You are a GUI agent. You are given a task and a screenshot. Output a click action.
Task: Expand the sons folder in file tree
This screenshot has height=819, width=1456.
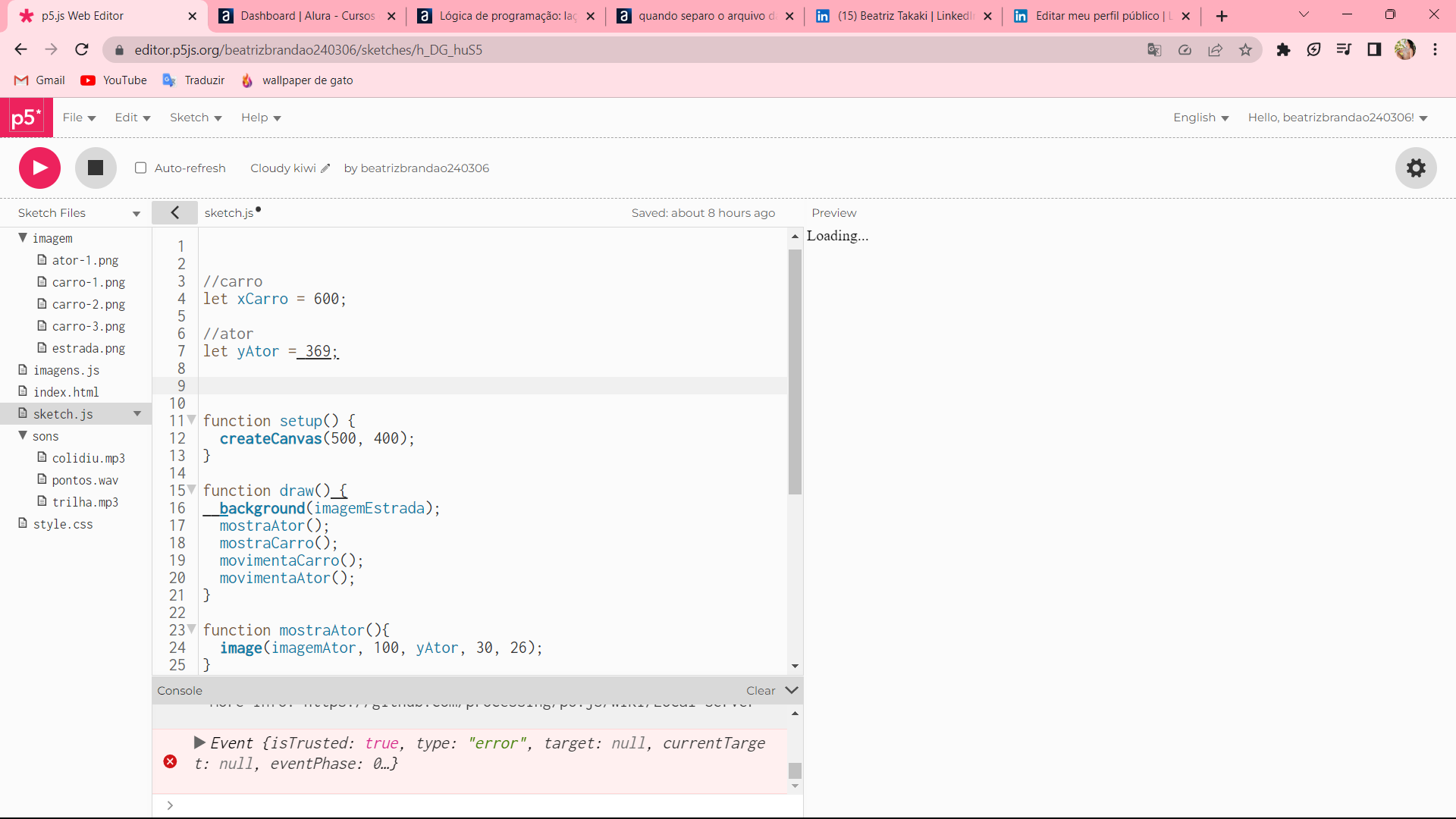pyautogui.click(x=22, y=435)
